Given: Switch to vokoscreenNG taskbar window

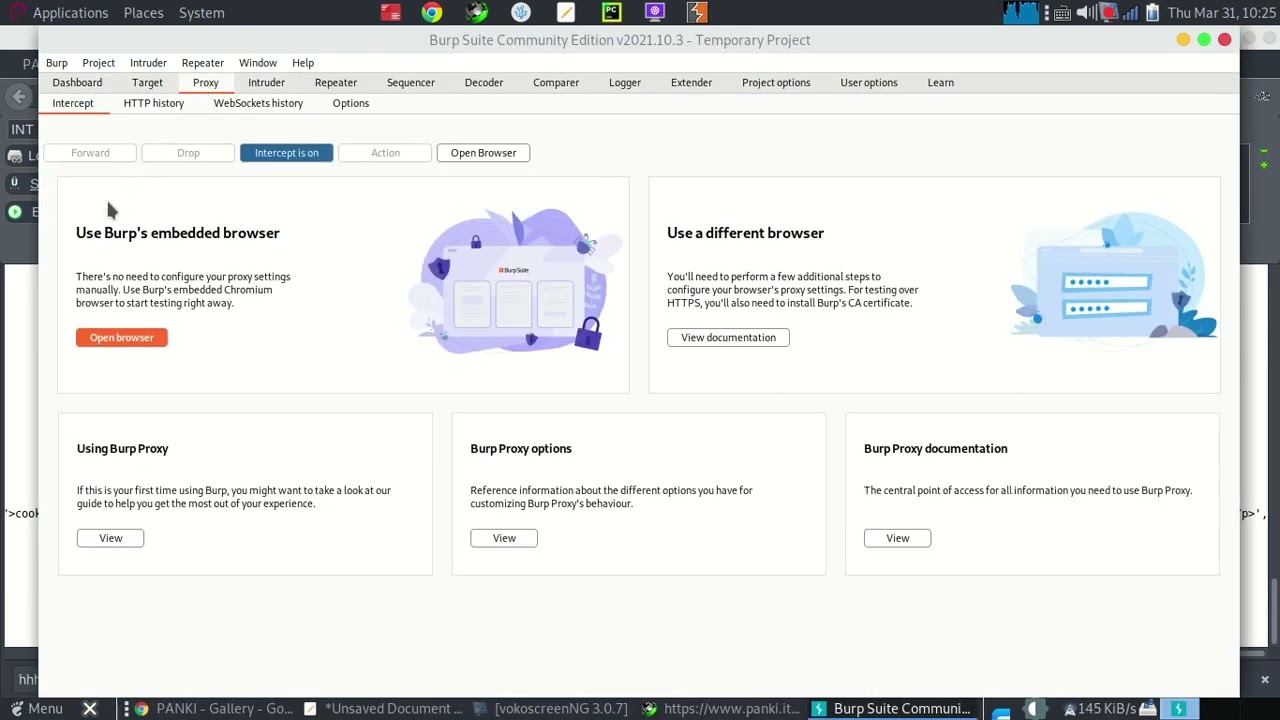Looking at the screenshot, I should [552, 708].
